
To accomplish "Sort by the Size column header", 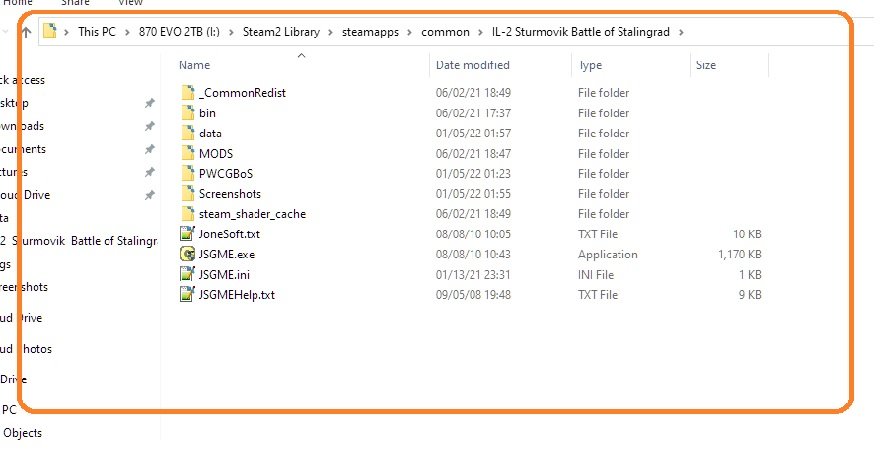I will coord(706,65).
